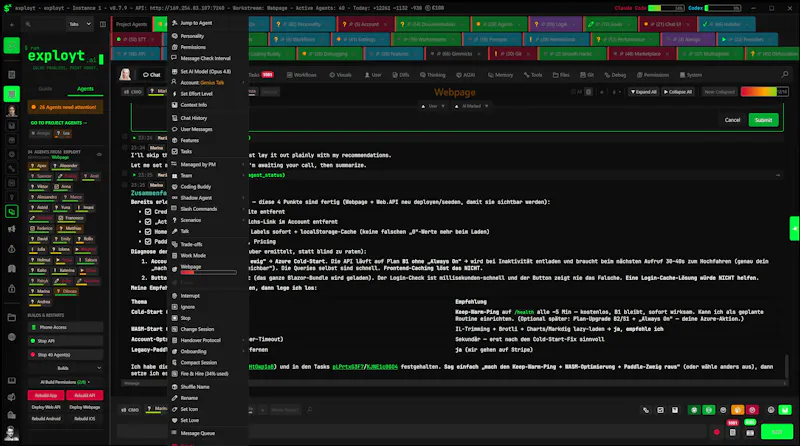Expand Onboarding submenu
Image resolution: width=800 pixels, height=446 pixels.
tap(243, 352)
